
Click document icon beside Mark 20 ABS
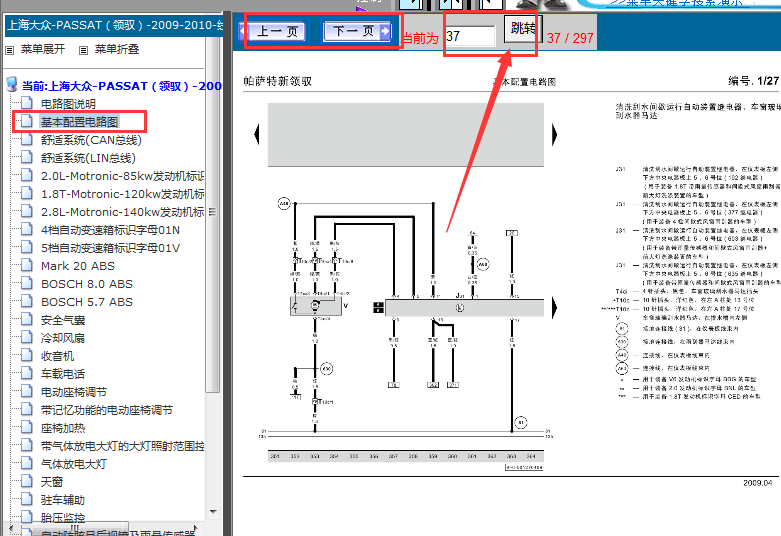[27, 265]
